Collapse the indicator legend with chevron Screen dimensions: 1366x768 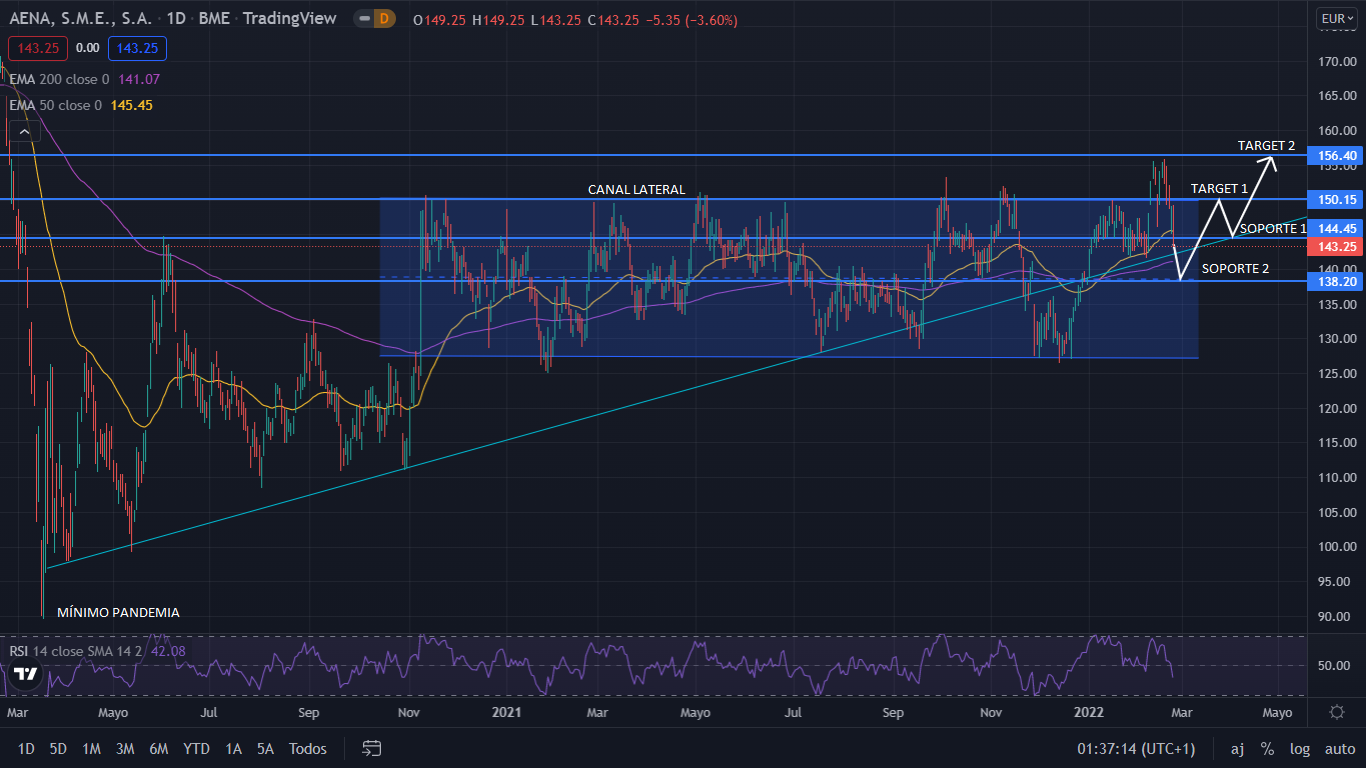[x=24, y=131]
